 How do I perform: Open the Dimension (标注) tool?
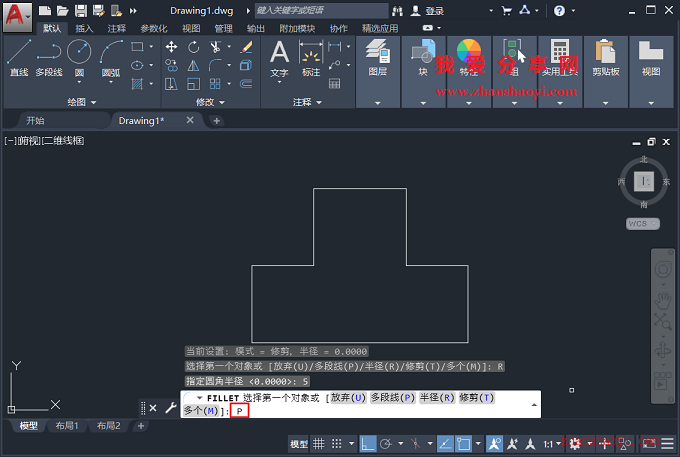point(311,59)
